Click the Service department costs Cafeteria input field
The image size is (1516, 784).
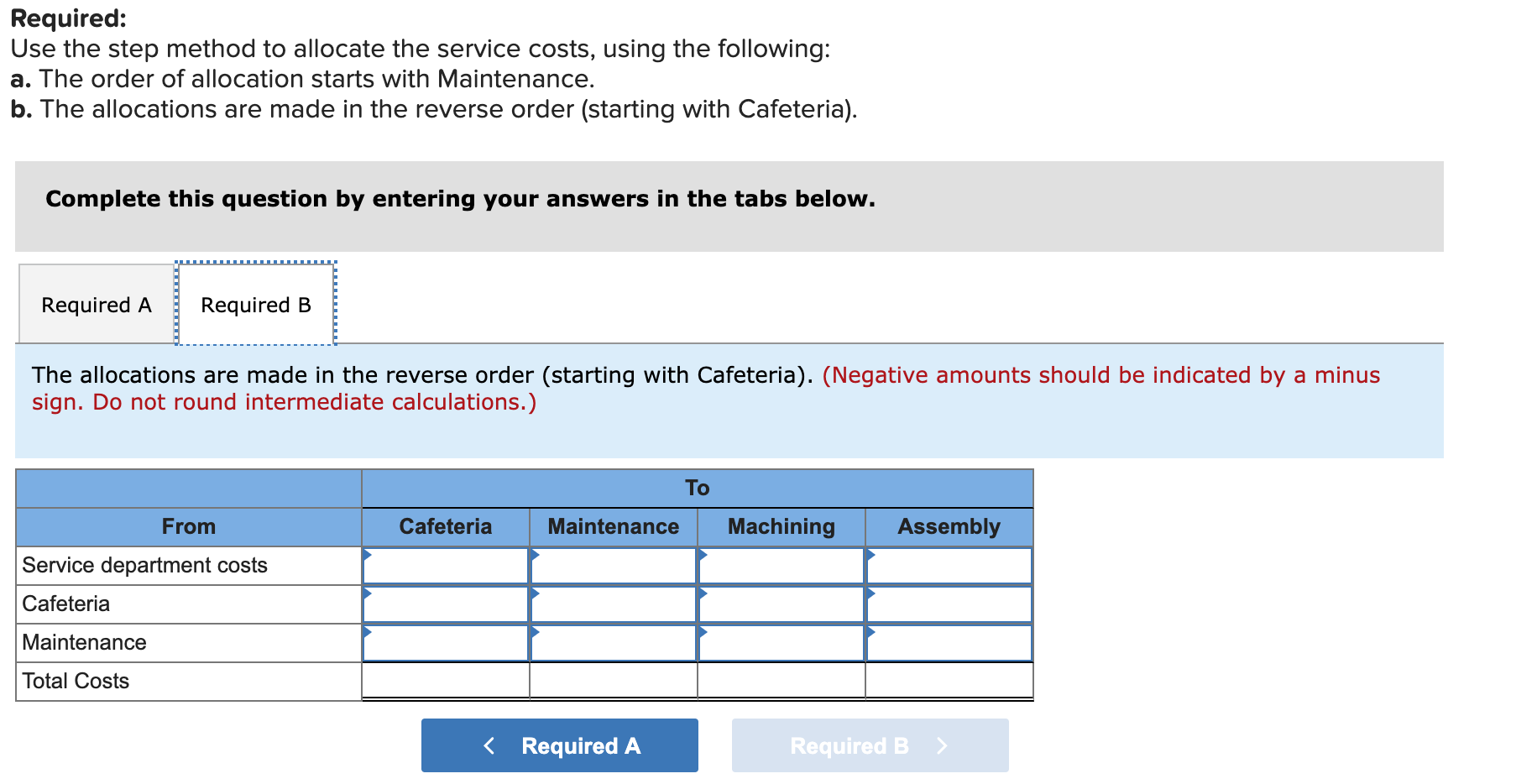click(445, 565)
